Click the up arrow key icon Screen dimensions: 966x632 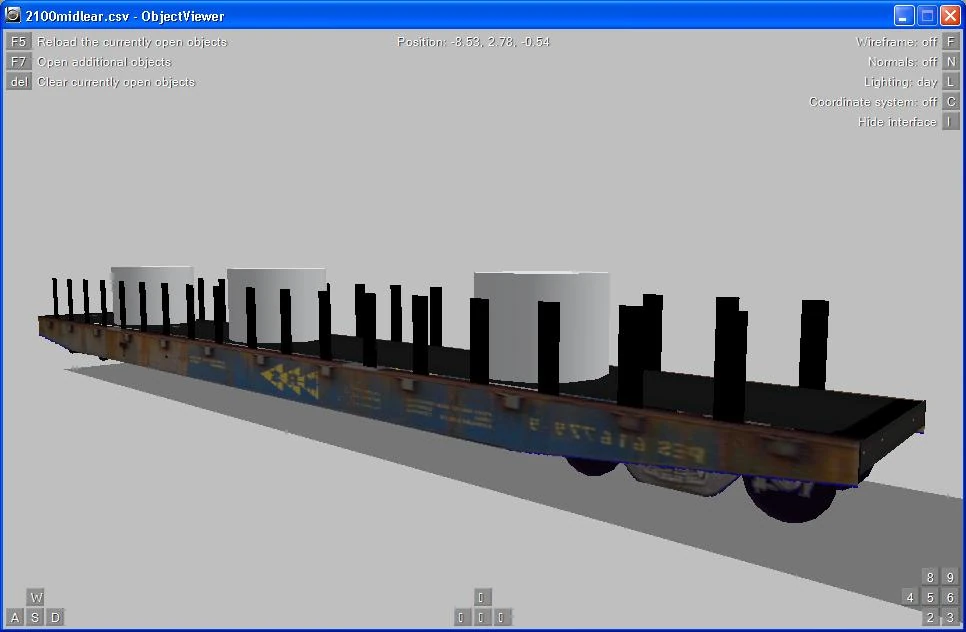click(x=481, y=597)
